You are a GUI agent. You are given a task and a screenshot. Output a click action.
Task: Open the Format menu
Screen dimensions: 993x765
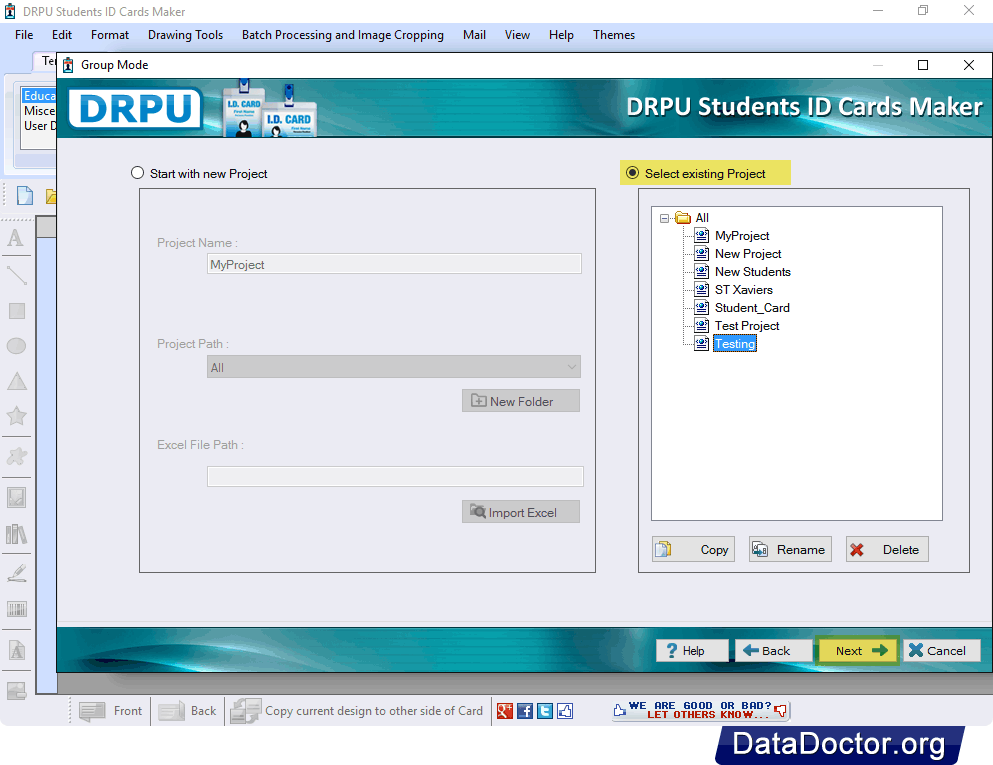coord(110,35)
